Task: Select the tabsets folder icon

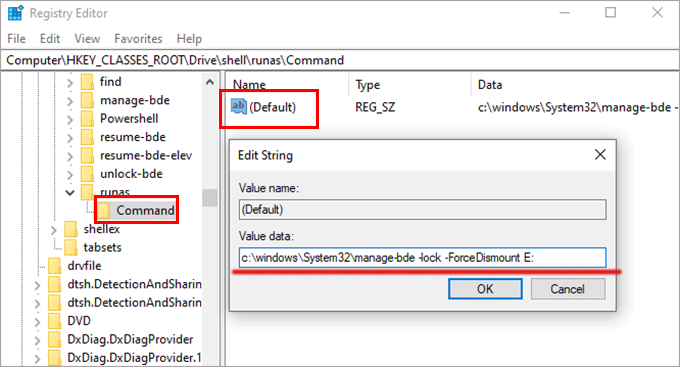Action: pos(71,247)
